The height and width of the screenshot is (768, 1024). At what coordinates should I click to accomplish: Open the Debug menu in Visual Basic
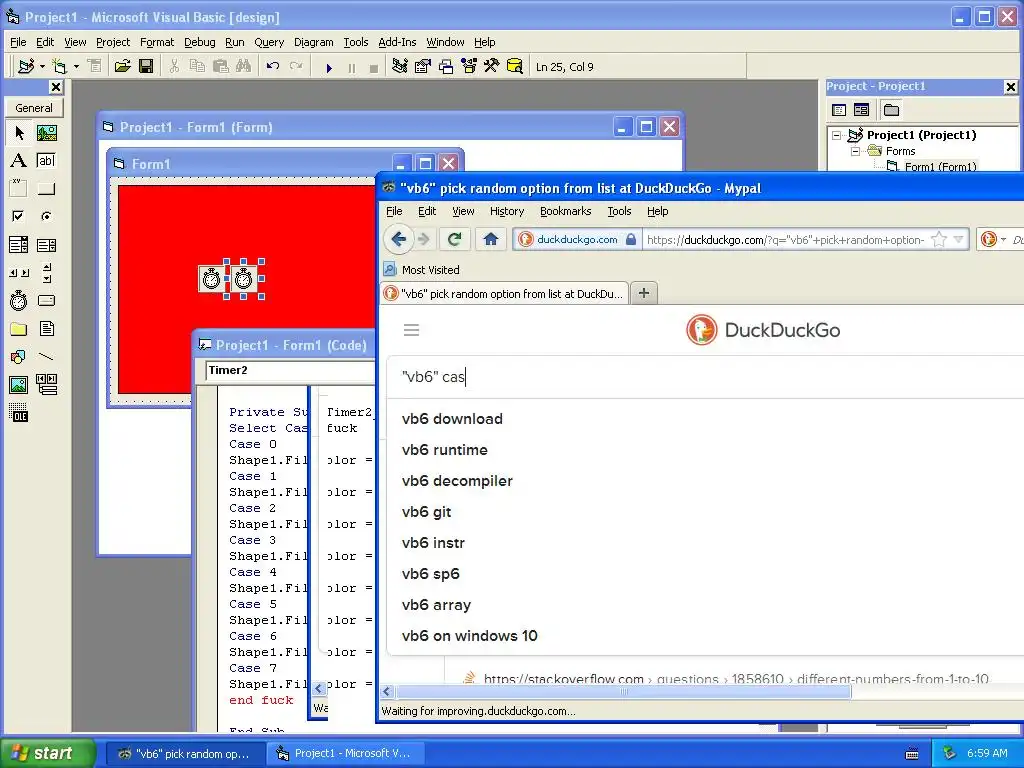click(x=199, y=42)
